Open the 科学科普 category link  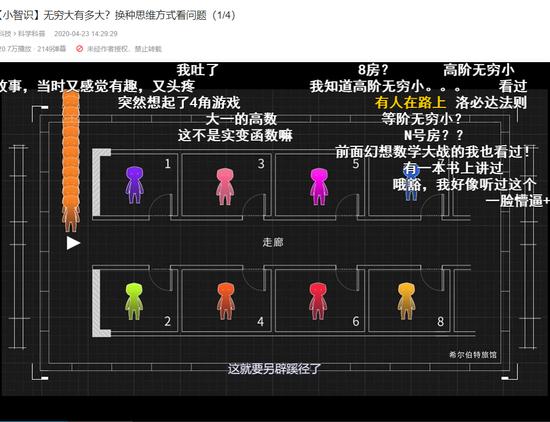tap(32, 34)
